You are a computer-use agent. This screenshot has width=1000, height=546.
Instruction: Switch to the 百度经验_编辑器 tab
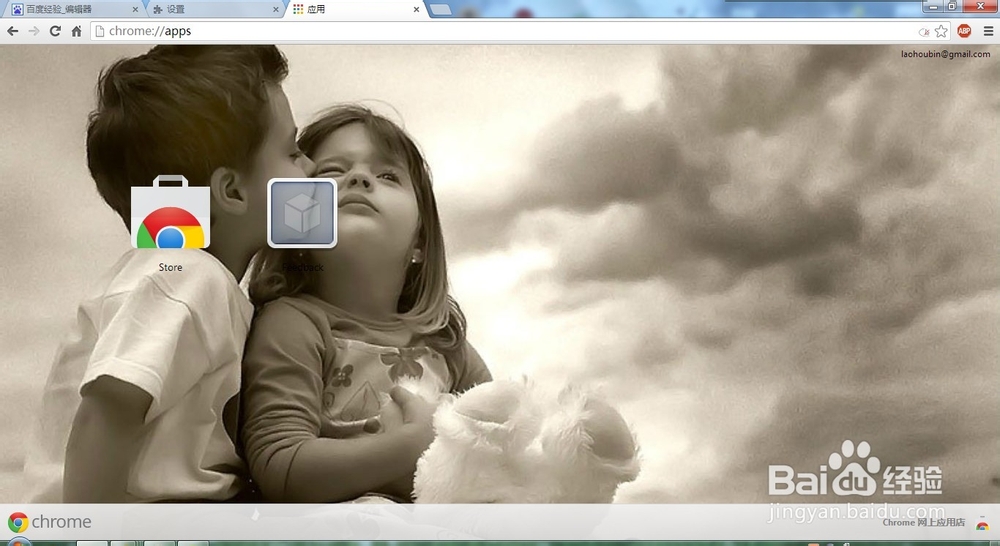pos(75,9)
